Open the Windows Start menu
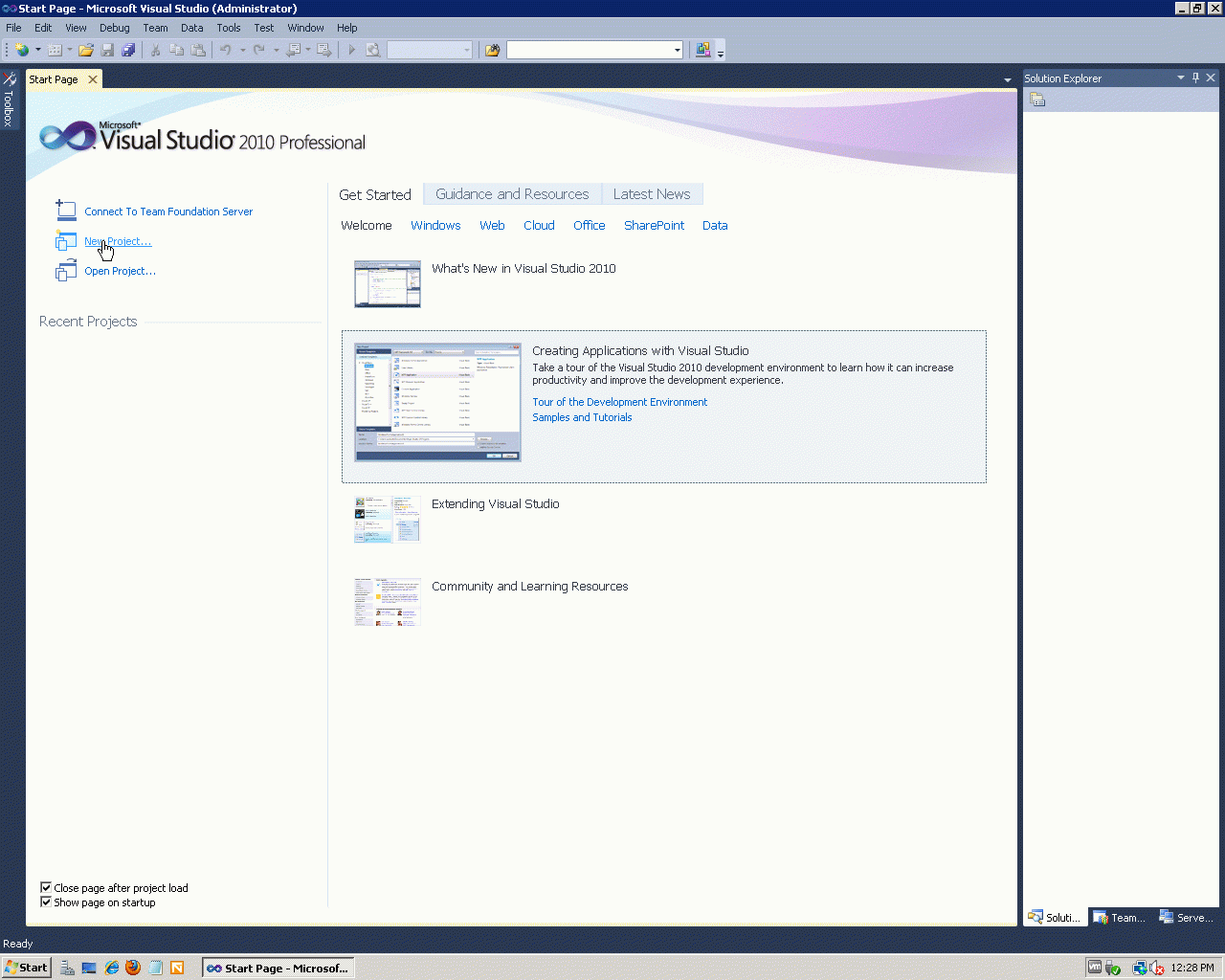This screenshot has width=1225, height=980. pos(26,968)
